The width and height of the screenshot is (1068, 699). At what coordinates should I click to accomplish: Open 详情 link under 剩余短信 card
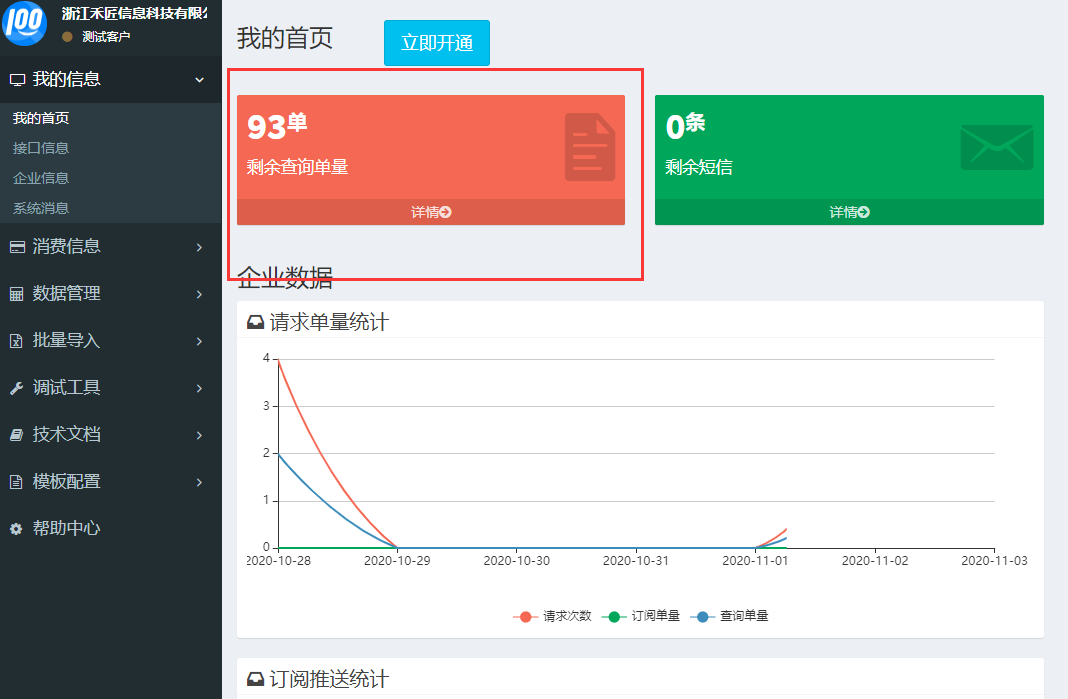[849, 212]
